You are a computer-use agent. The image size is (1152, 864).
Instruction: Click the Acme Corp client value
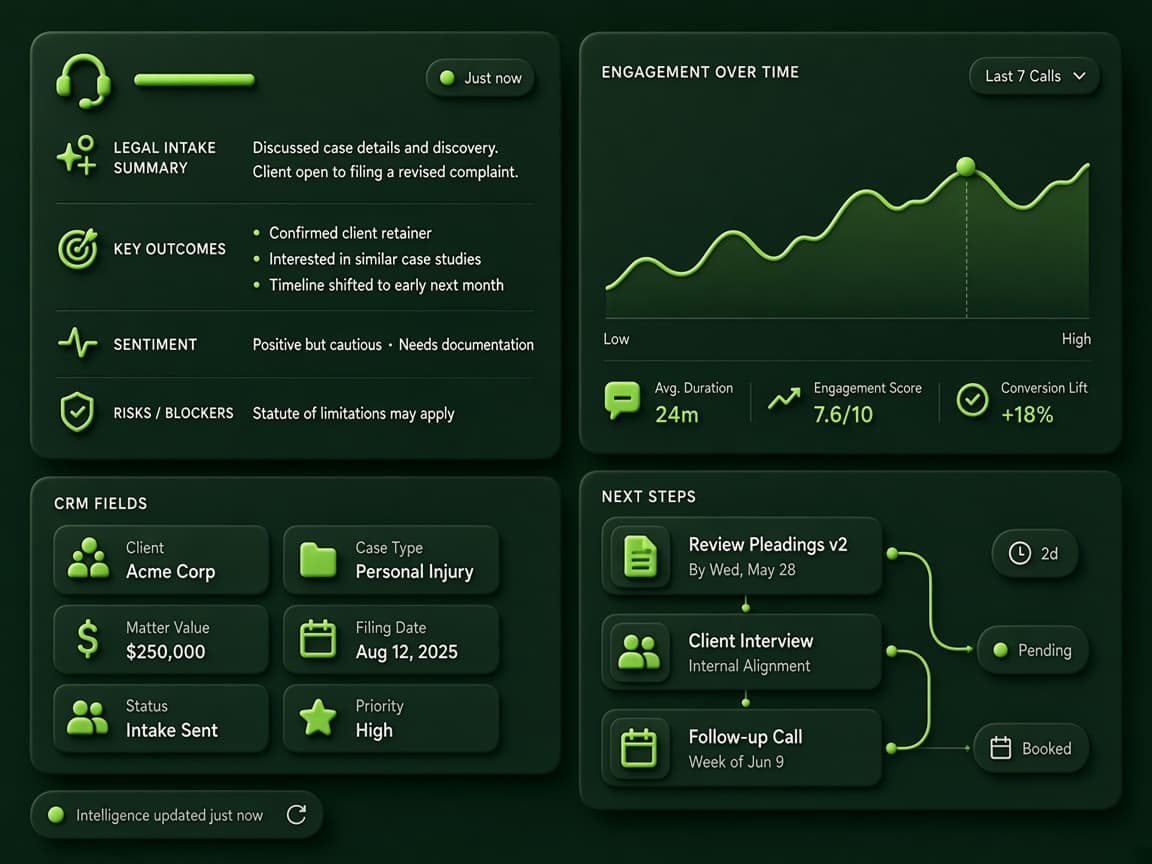[170, 572]
